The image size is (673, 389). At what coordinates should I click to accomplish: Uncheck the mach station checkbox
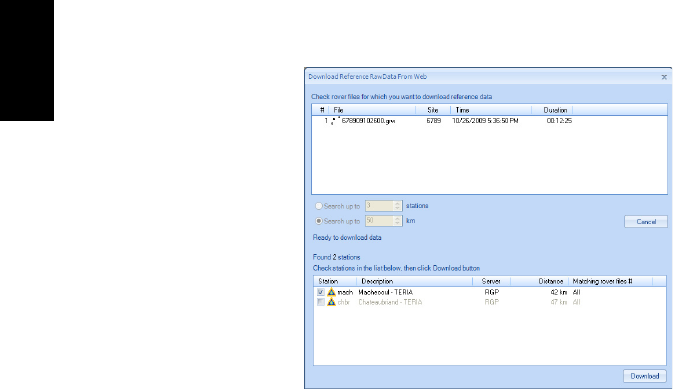[x=321, y=292]
